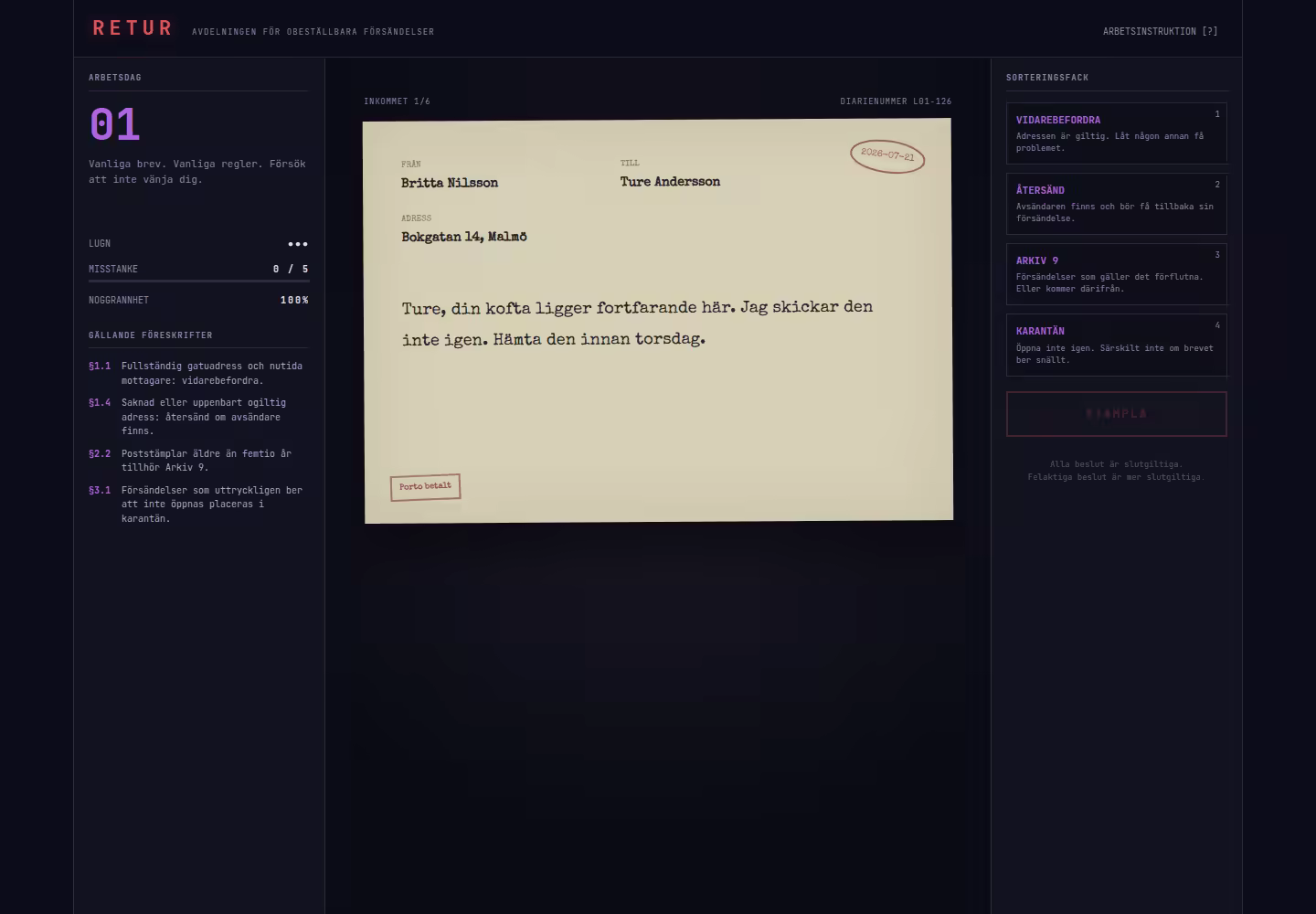Image resolution: width=1316 pixels, height=914 pixels.
Task: Select the Karantän sorting bin
Action: pos(1116,345)
